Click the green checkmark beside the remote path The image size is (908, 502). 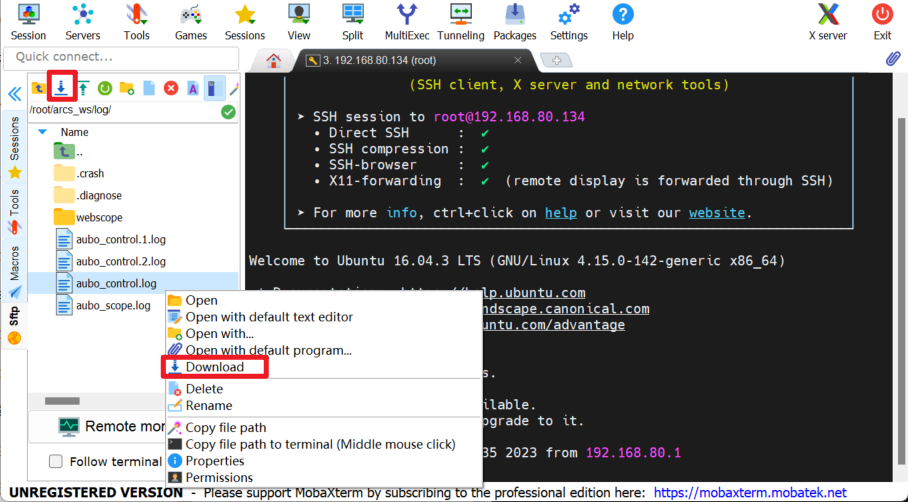coord(229,112)
